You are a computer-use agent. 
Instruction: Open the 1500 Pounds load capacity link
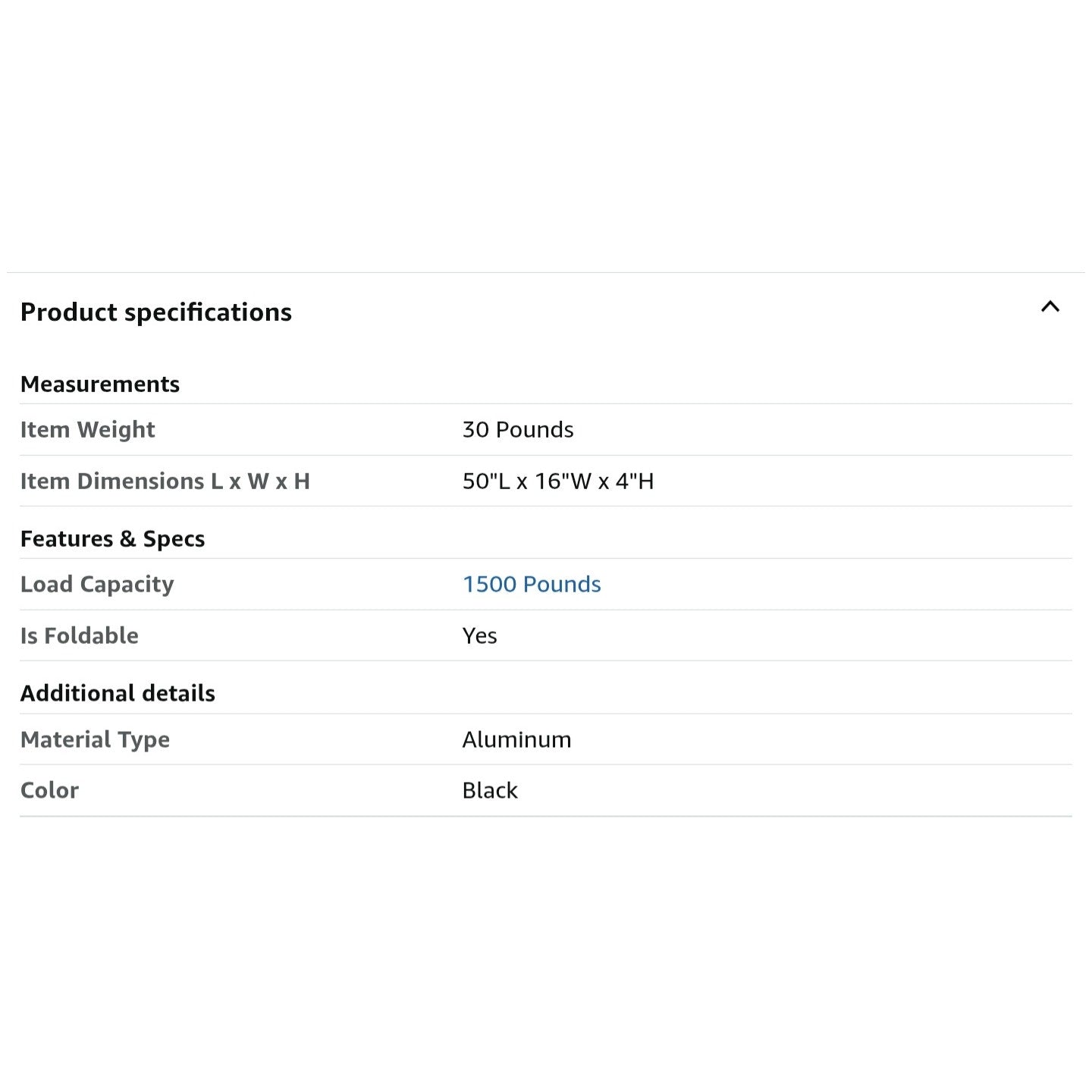click(x=532, y=584)
